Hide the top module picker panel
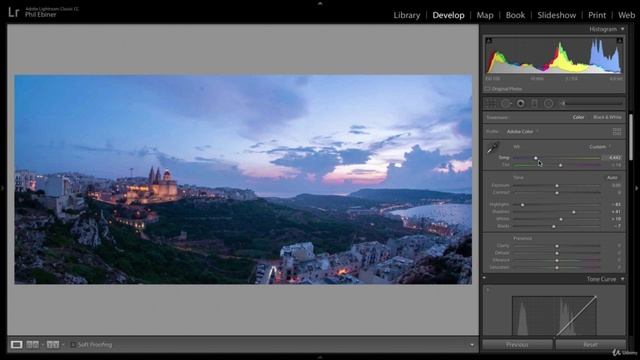640x360 pixels. (320, 3)
